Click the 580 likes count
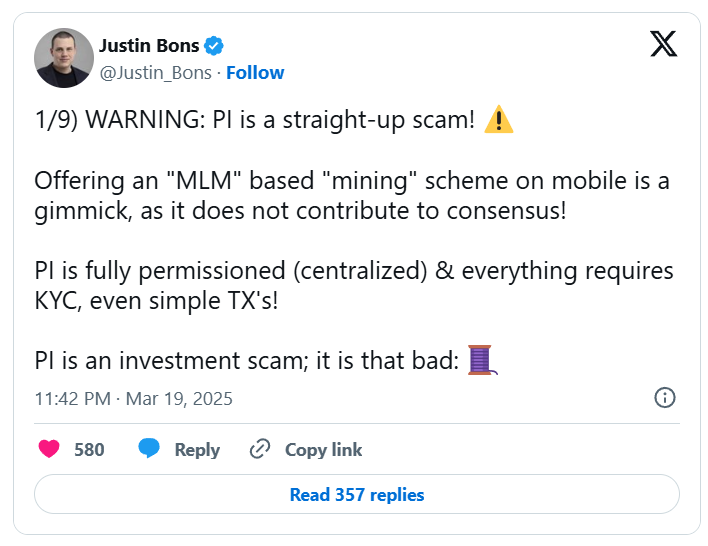This screenshot has width=708, height=546. 89,449
